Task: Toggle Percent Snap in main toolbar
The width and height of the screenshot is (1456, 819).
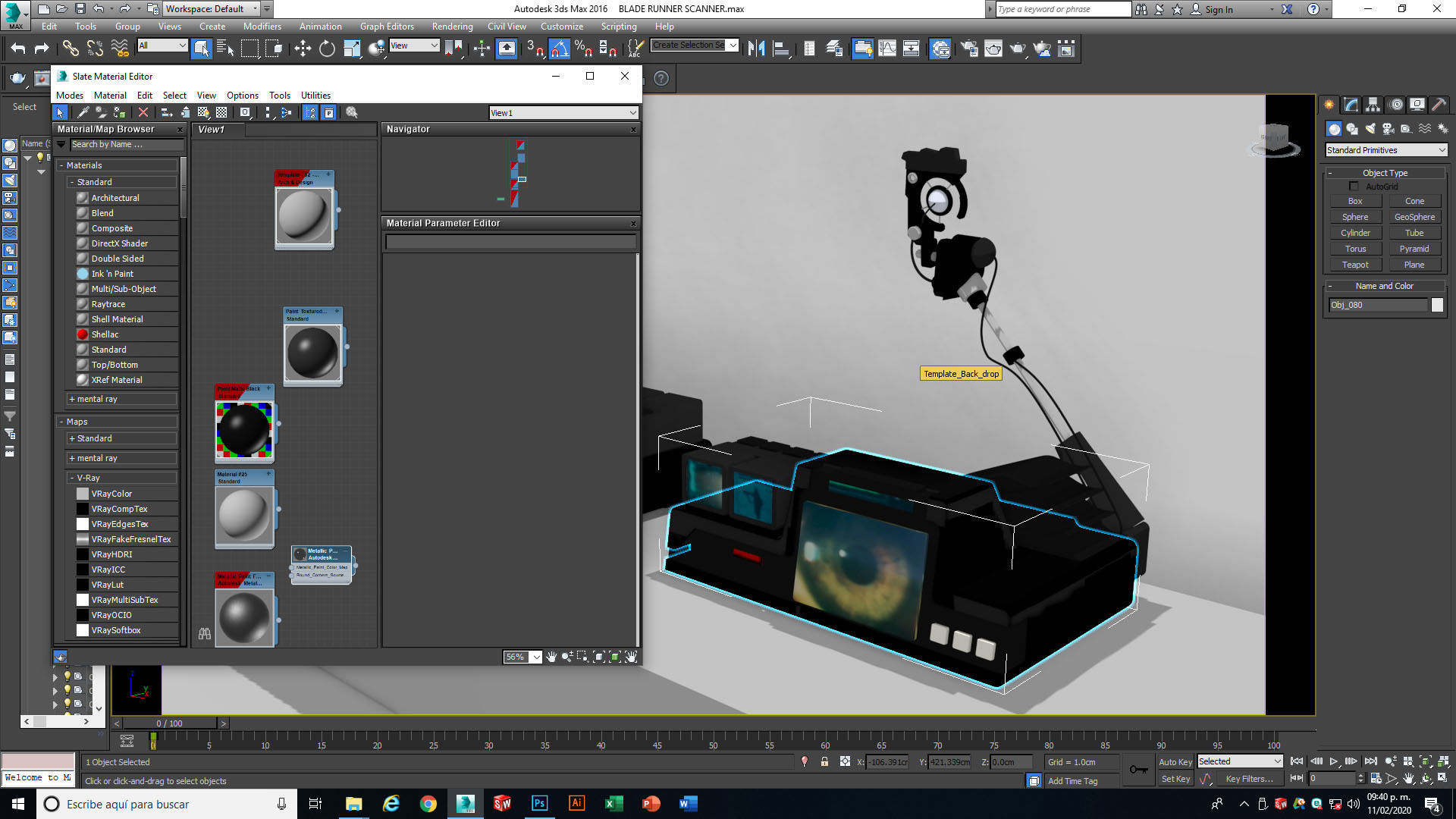Action: point(583,49)
